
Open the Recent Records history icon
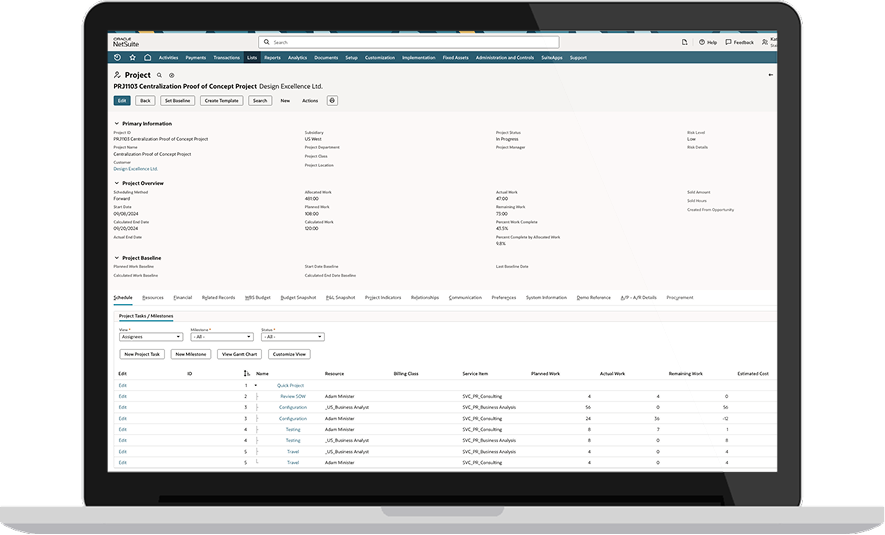[117, 58]
